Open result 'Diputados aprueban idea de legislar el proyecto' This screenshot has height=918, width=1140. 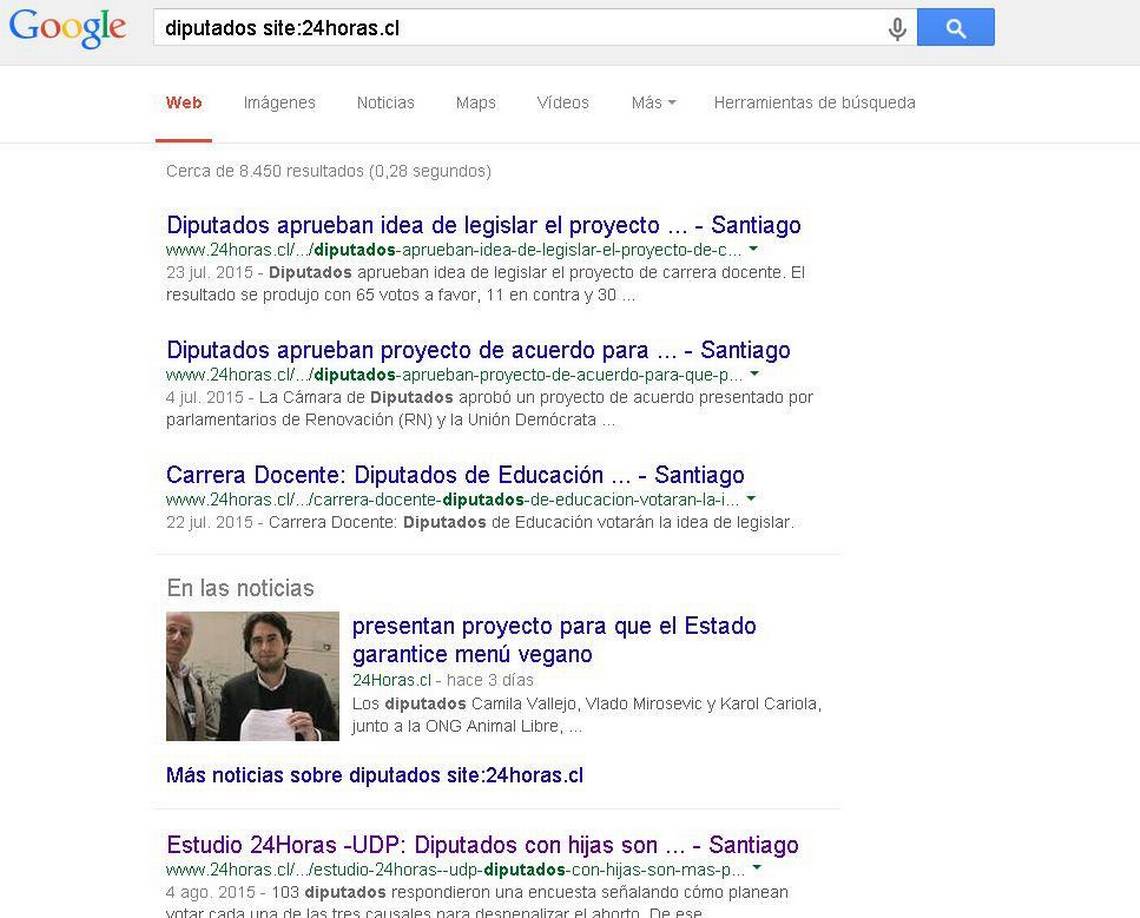pyautogui.click(x=483, y=225)
